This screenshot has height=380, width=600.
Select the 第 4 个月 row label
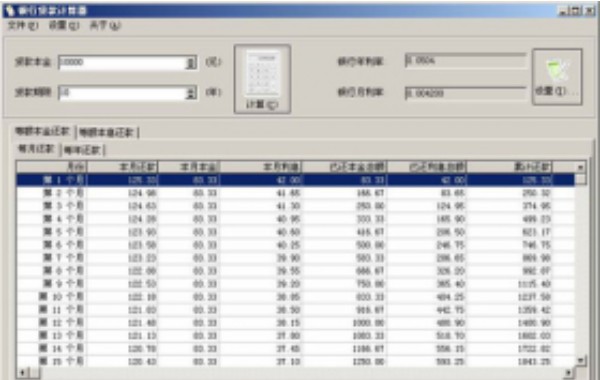click(64, 219)
